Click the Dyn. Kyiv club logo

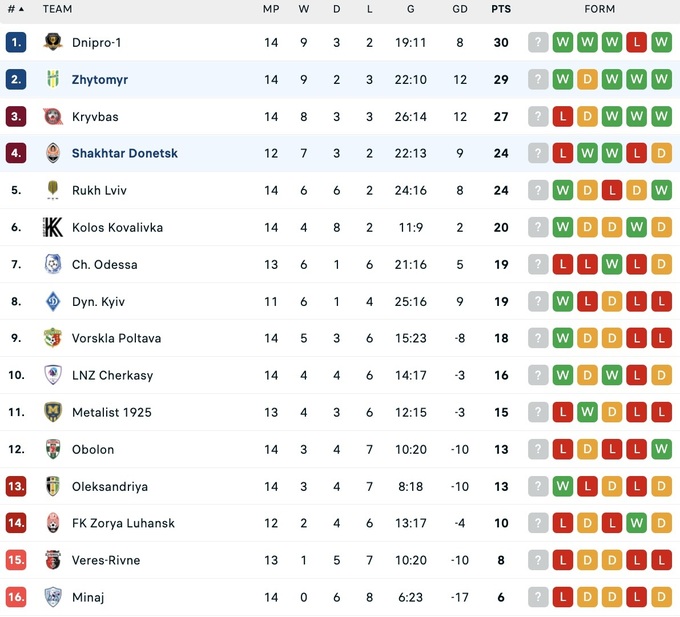pos(53,302)
